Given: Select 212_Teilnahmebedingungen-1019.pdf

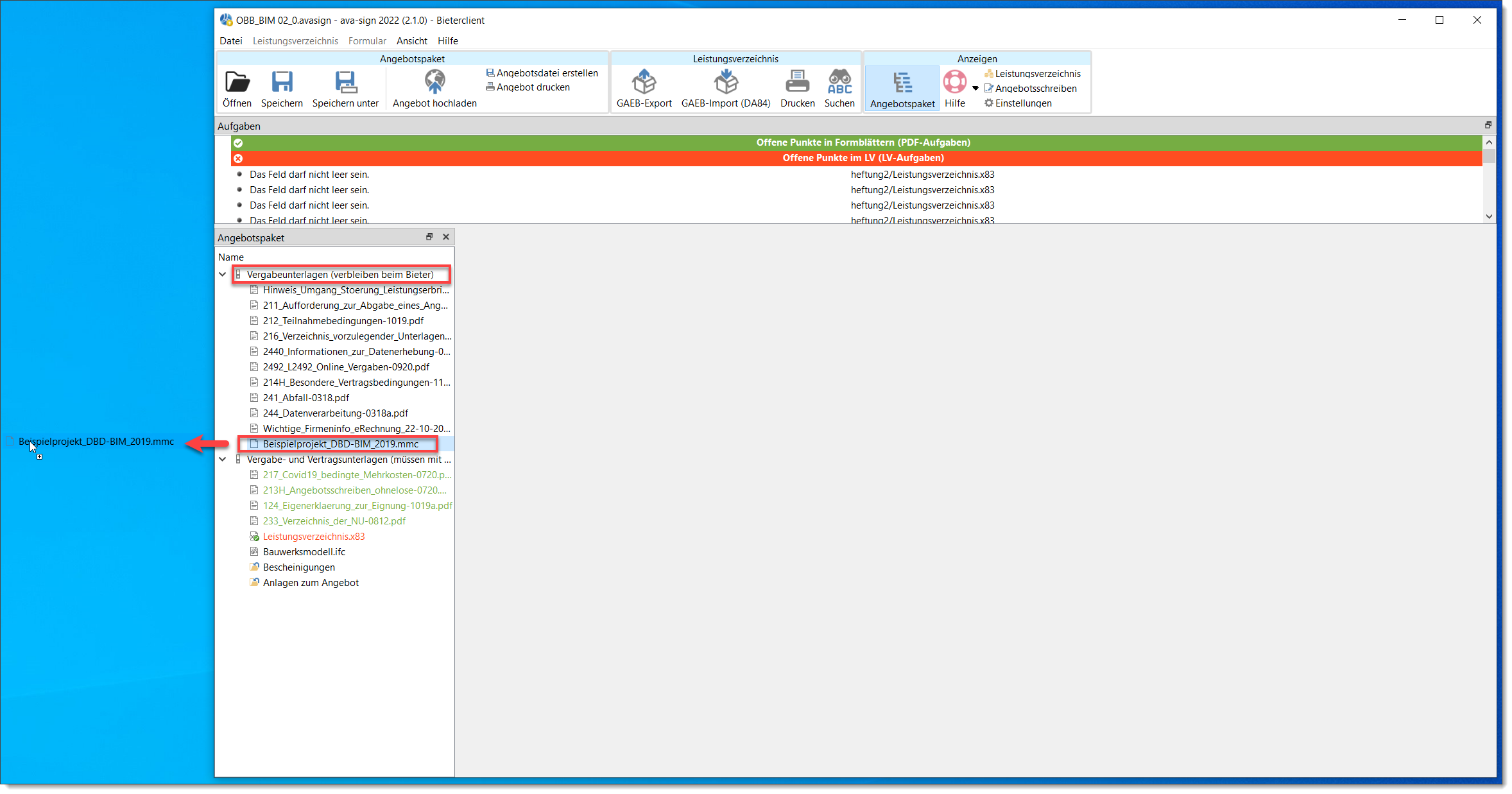Looking at the screenshot, I should (x=343, y=321).
